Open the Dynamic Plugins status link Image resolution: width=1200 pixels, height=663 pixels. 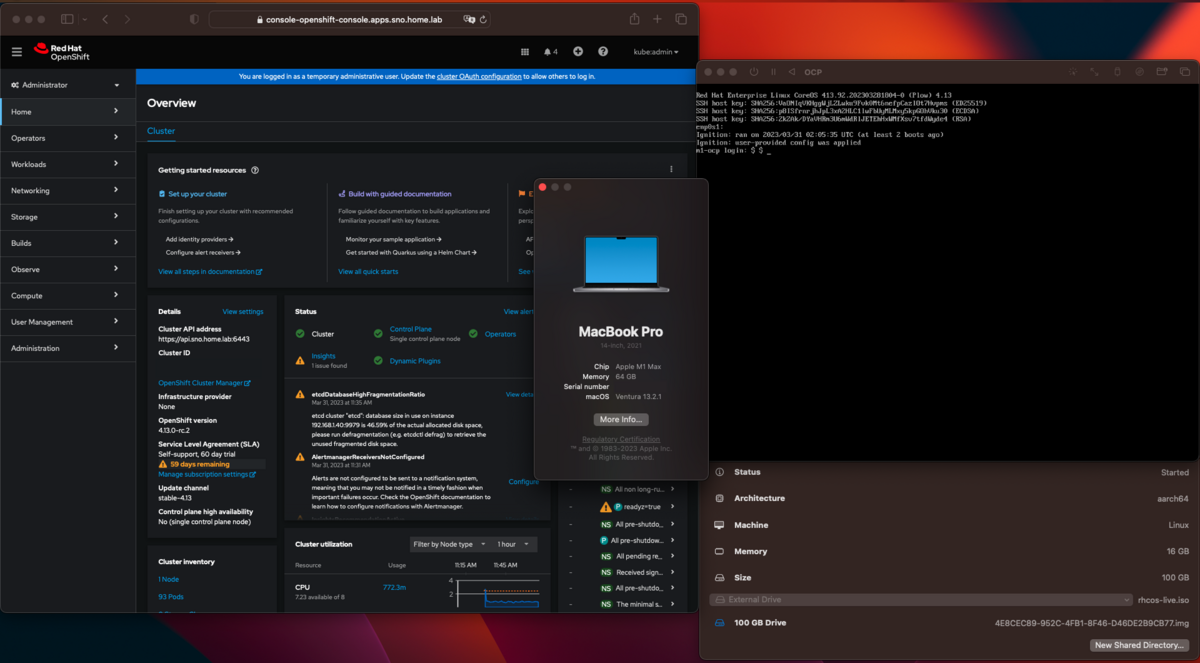coord(415,361)
